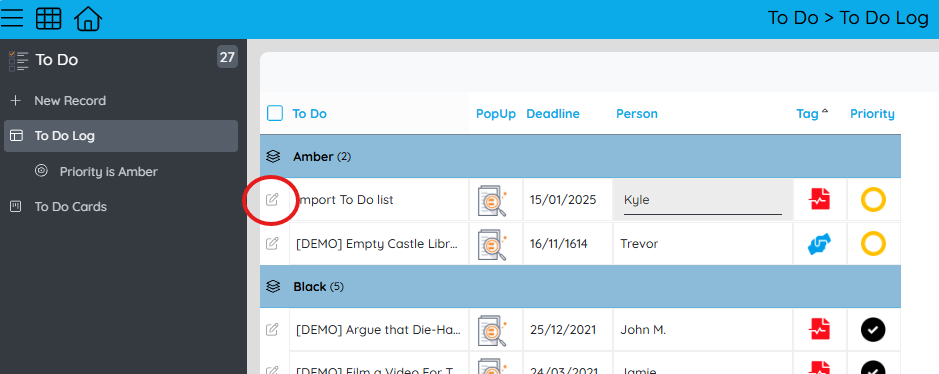The height and width of the screenshot is (374, 939).
Task: Click the red tag icon in John M. row
Action: click(x=820, y=329)
